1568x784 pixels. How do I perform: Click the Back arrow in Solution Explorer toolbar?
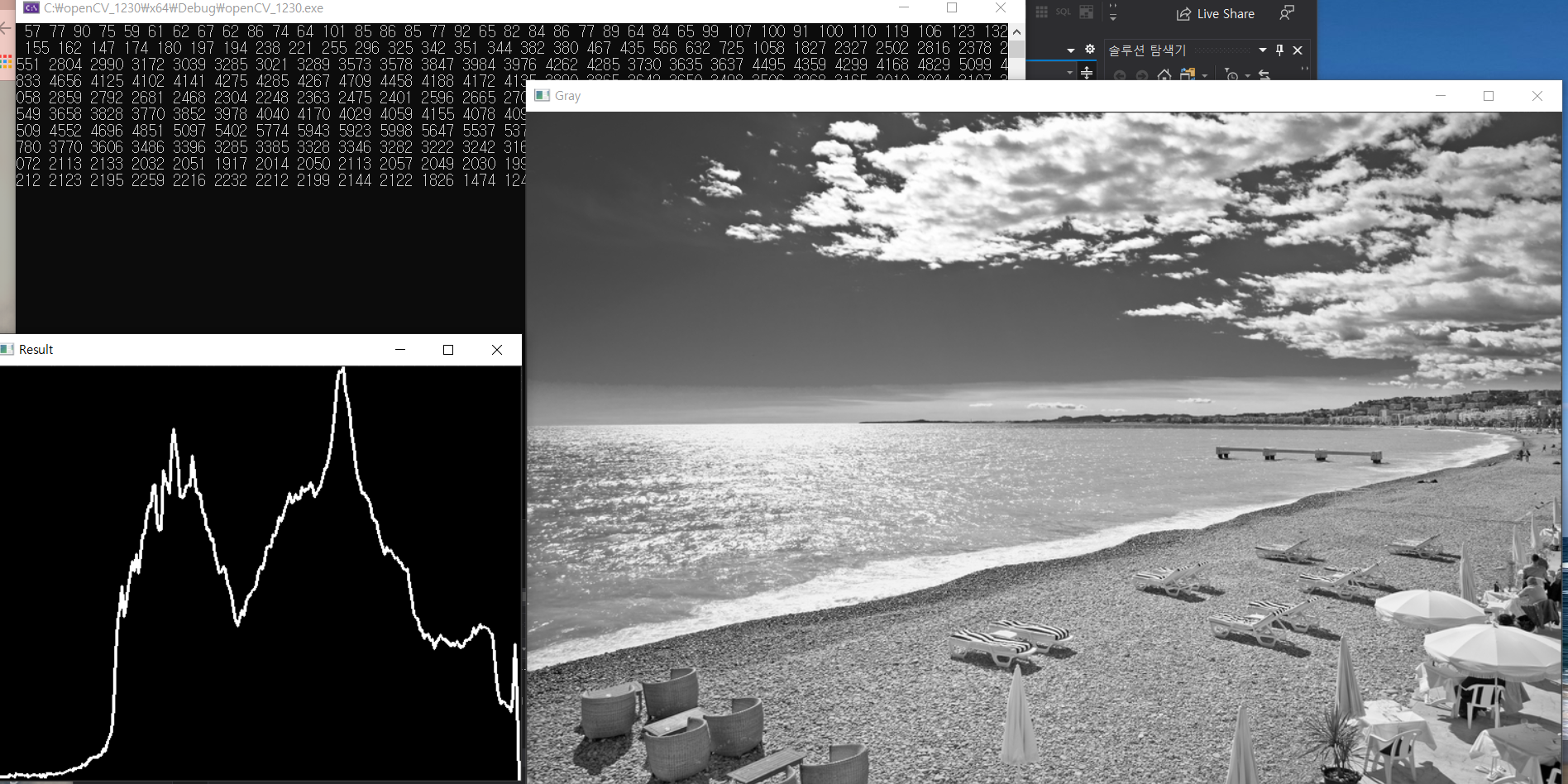click(1121, 75)
